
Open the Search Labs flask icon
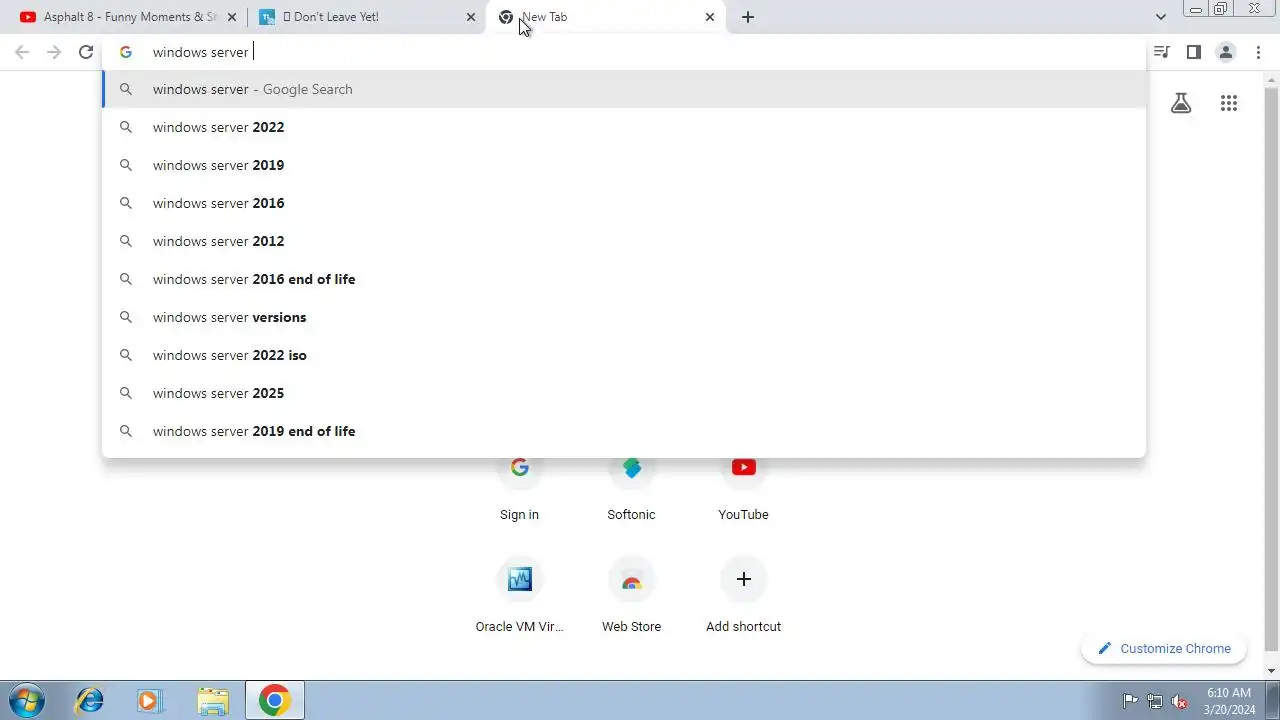[1181, 102]
